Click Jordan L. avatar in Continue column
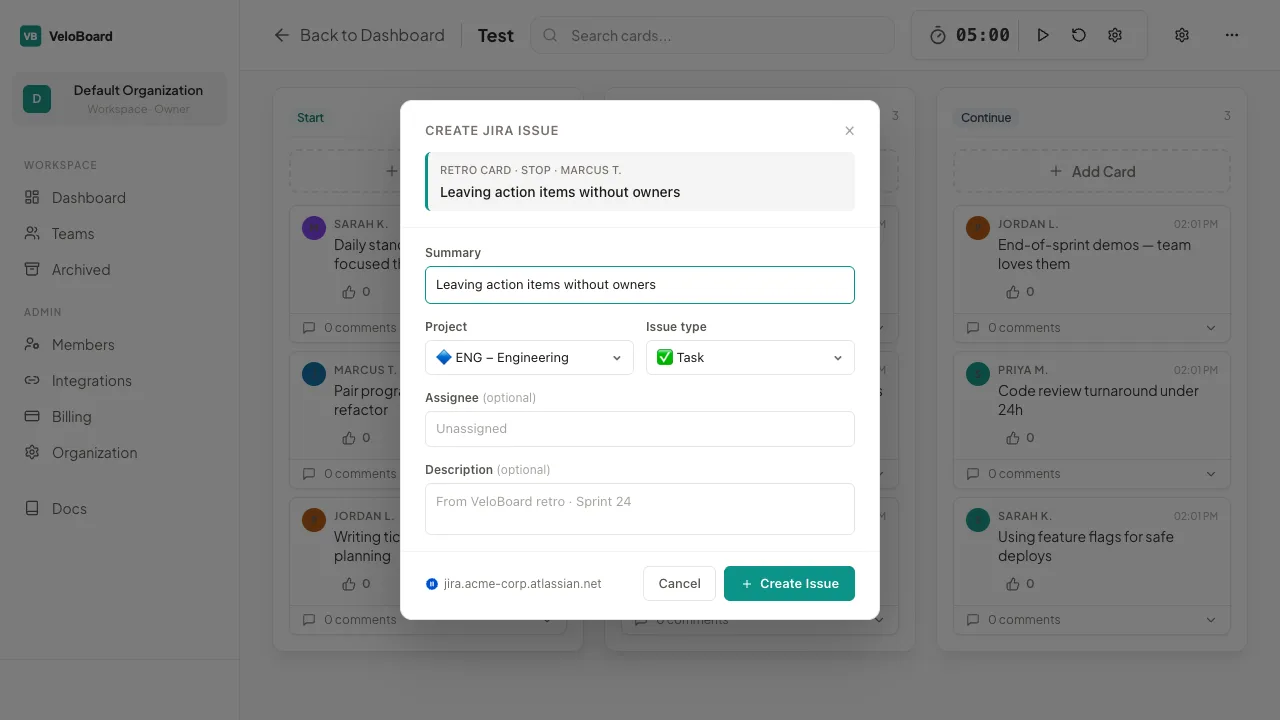Viewport: 1280px width, 720px height. [x=978, y=228]
